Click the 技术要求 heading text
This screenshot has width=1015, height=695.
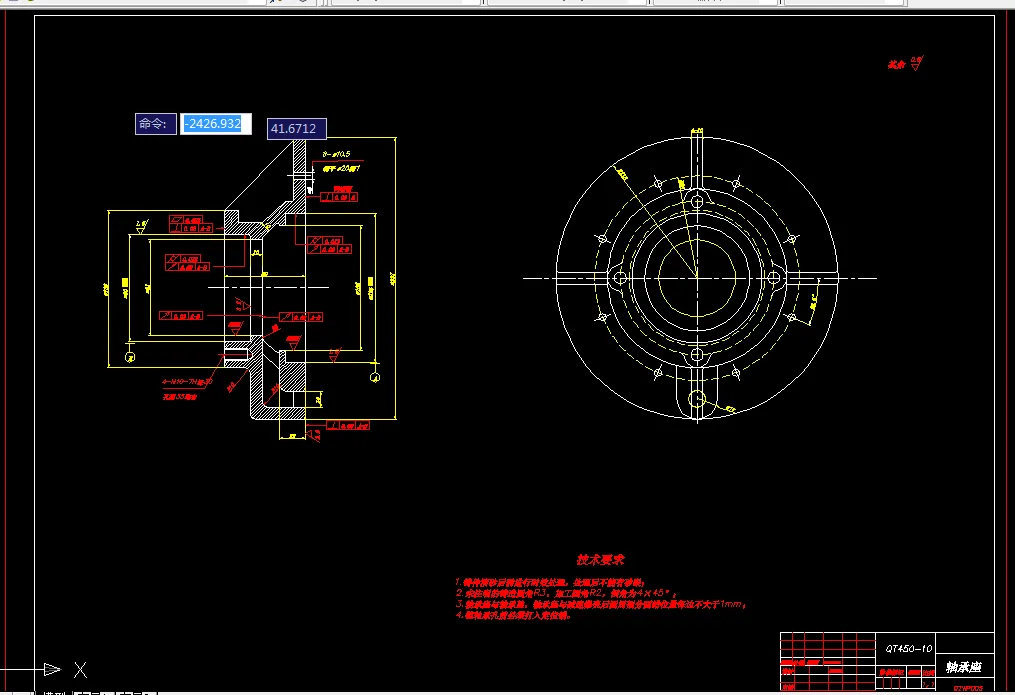pos(600,560)
